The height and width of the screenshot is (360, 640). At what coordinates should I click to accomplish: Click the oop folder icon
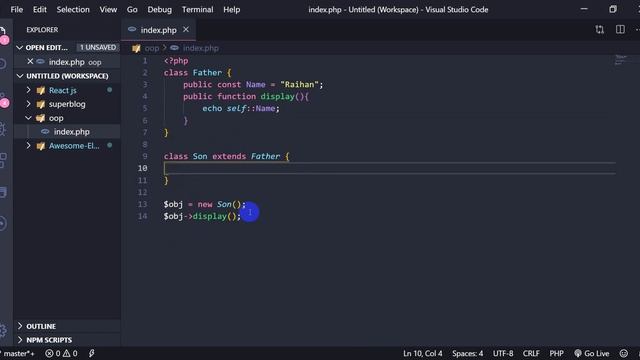[40, 118]
